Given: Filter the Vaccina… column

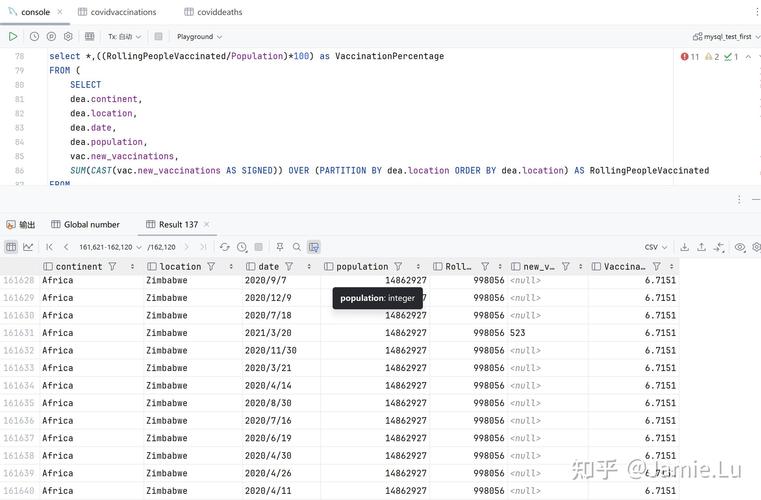Looking at the screenshot, I should coord(657,267).
